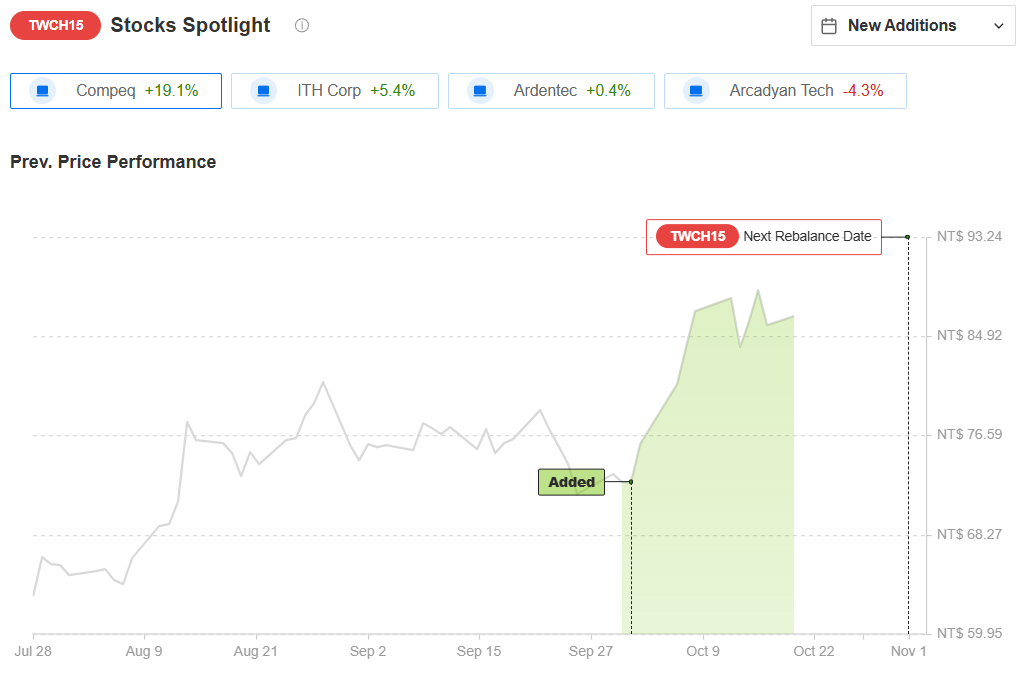Click the info icon beside Stocks Spotlight

pos(302,26)
